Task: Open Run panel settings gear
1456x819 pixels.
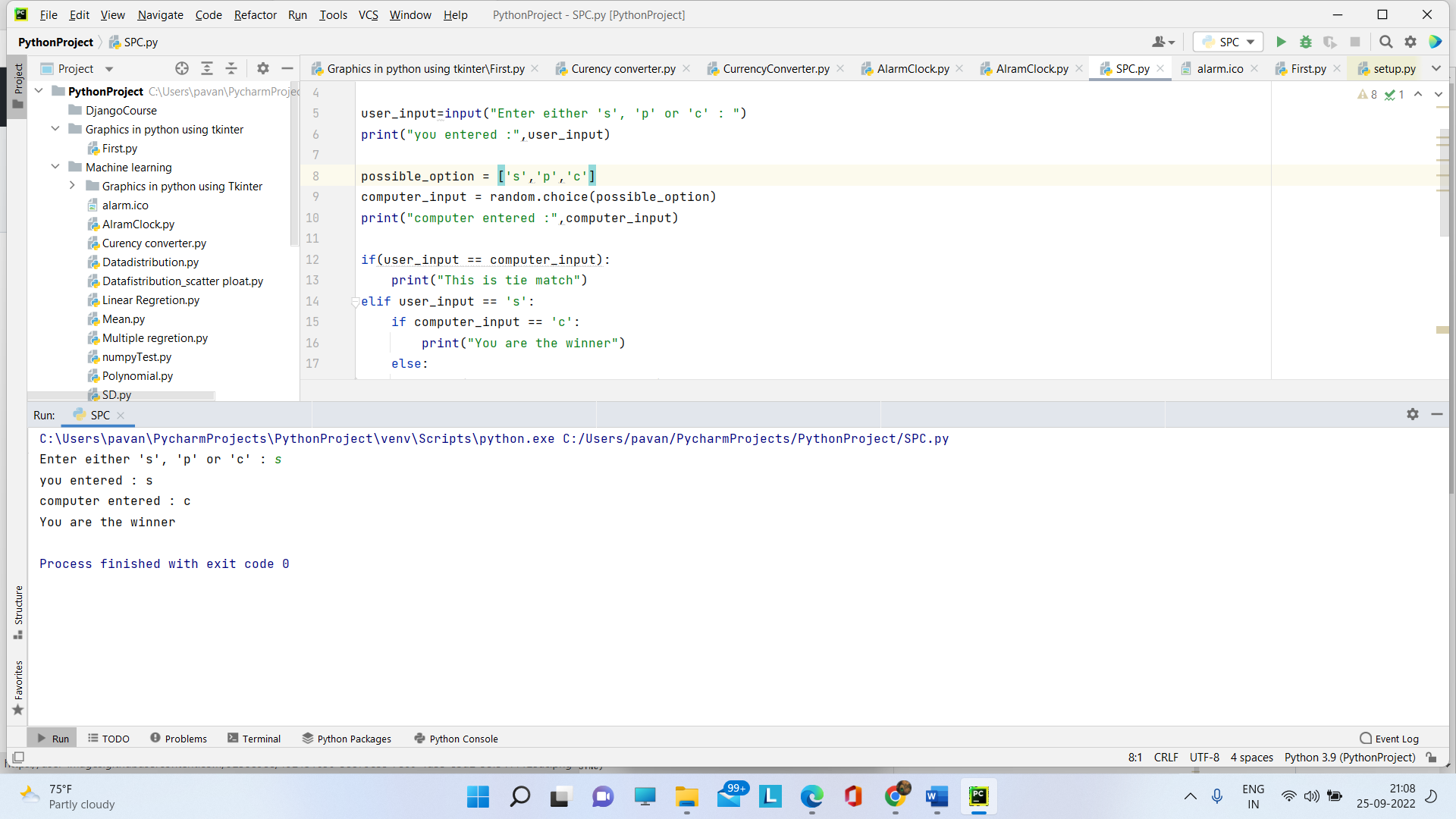Action: pos(1413,414)
